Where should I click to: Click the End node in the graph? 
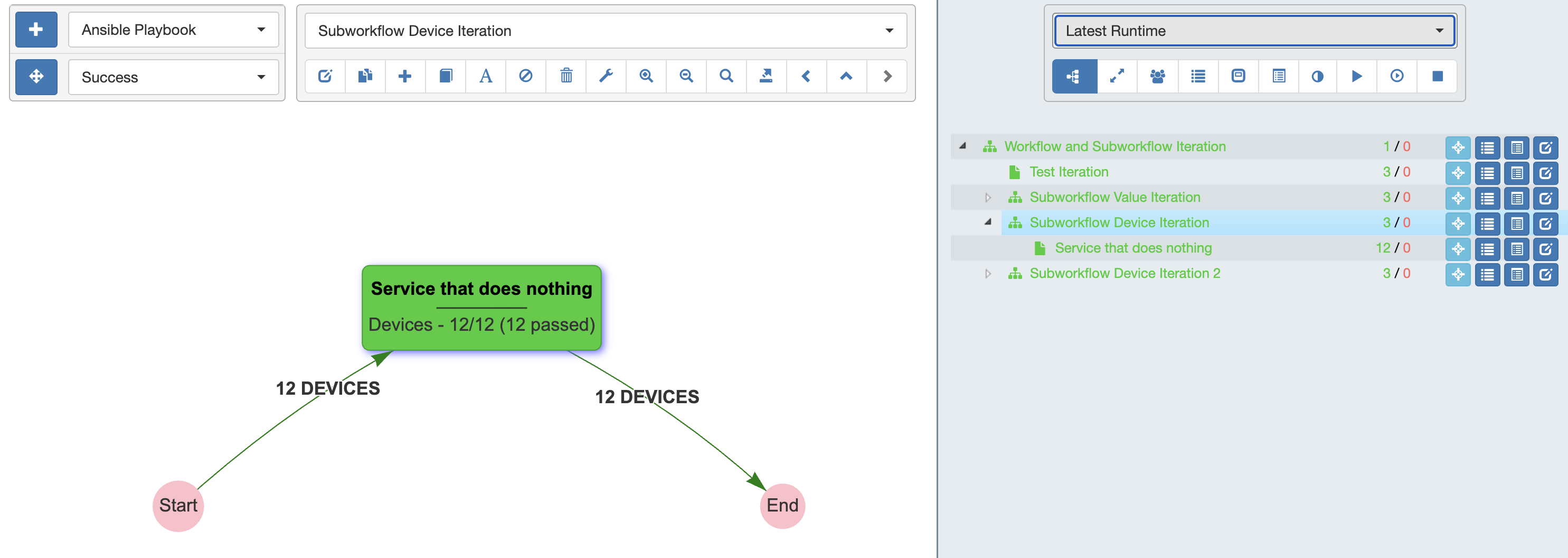click(x=782, y=506)
